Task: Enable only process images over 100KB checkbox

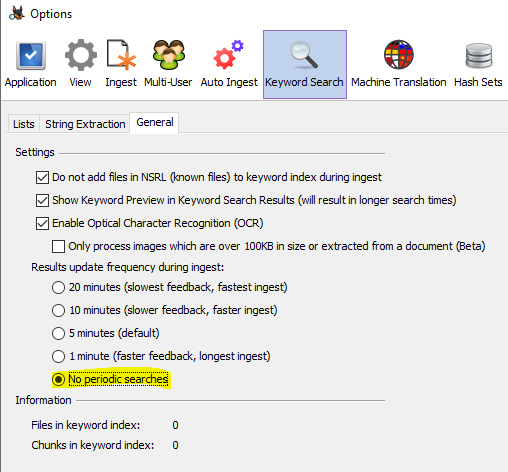Action: click(58, 246)
